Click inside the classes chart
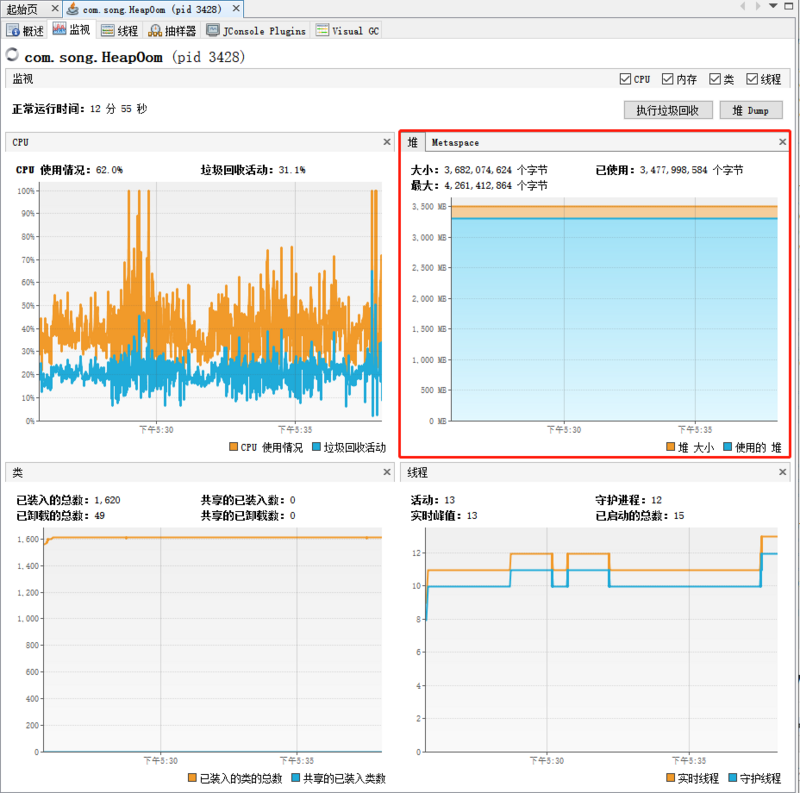This screenshot has width=800, height=793. [212, 639]
